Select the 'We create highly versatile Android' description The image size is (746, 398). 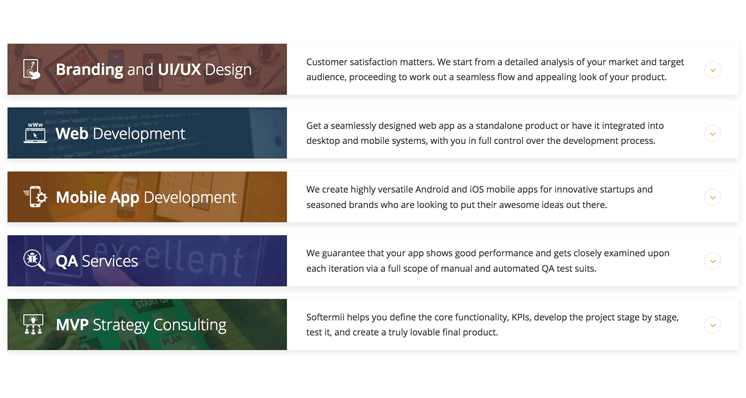479,197
